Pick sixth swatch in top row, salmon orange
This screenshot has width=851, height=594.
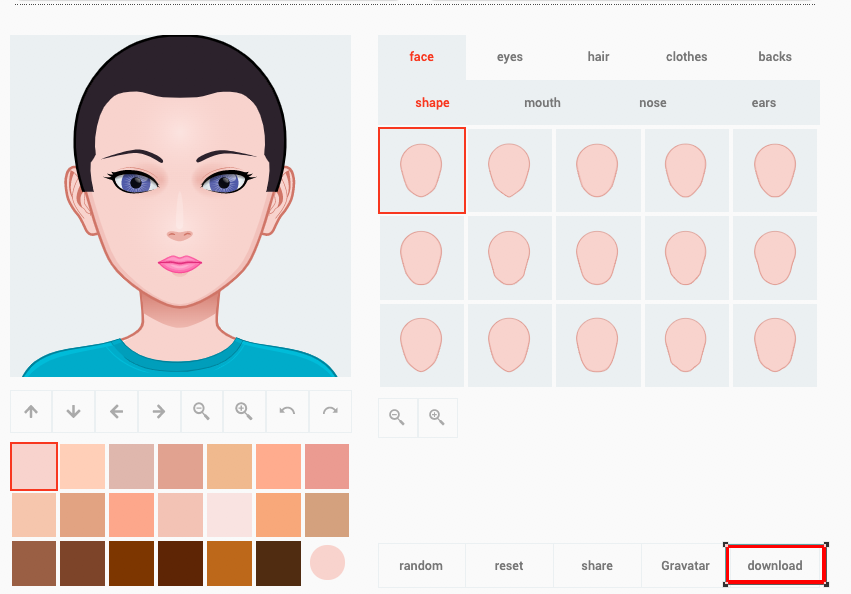[278, 466]
